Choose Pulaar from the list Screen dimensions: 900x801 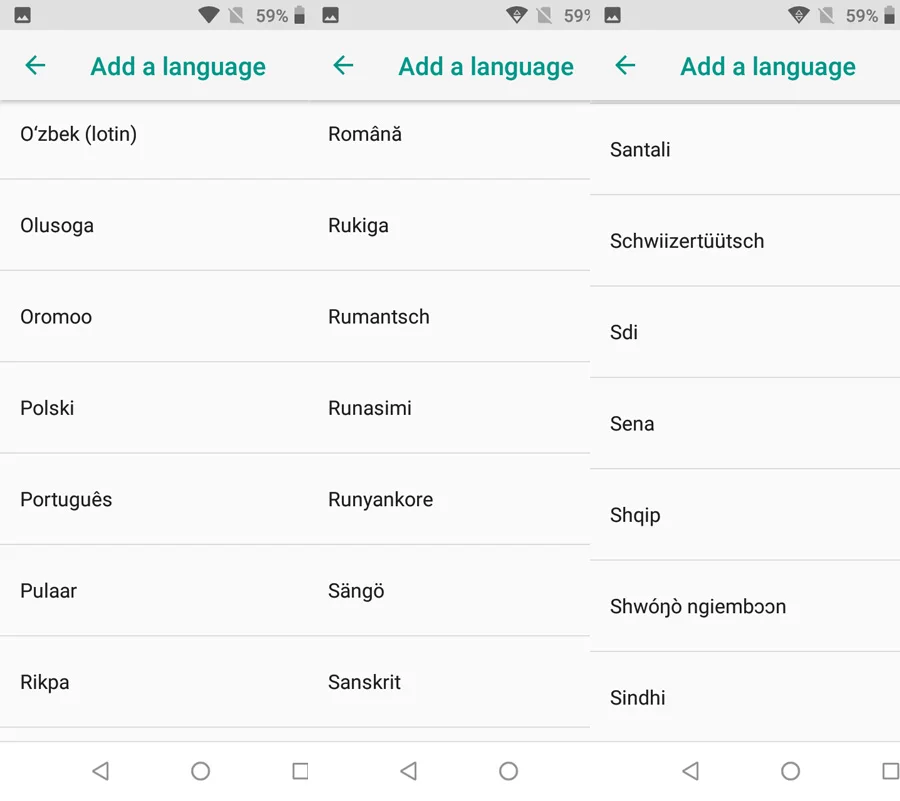[x=154, y=590]
